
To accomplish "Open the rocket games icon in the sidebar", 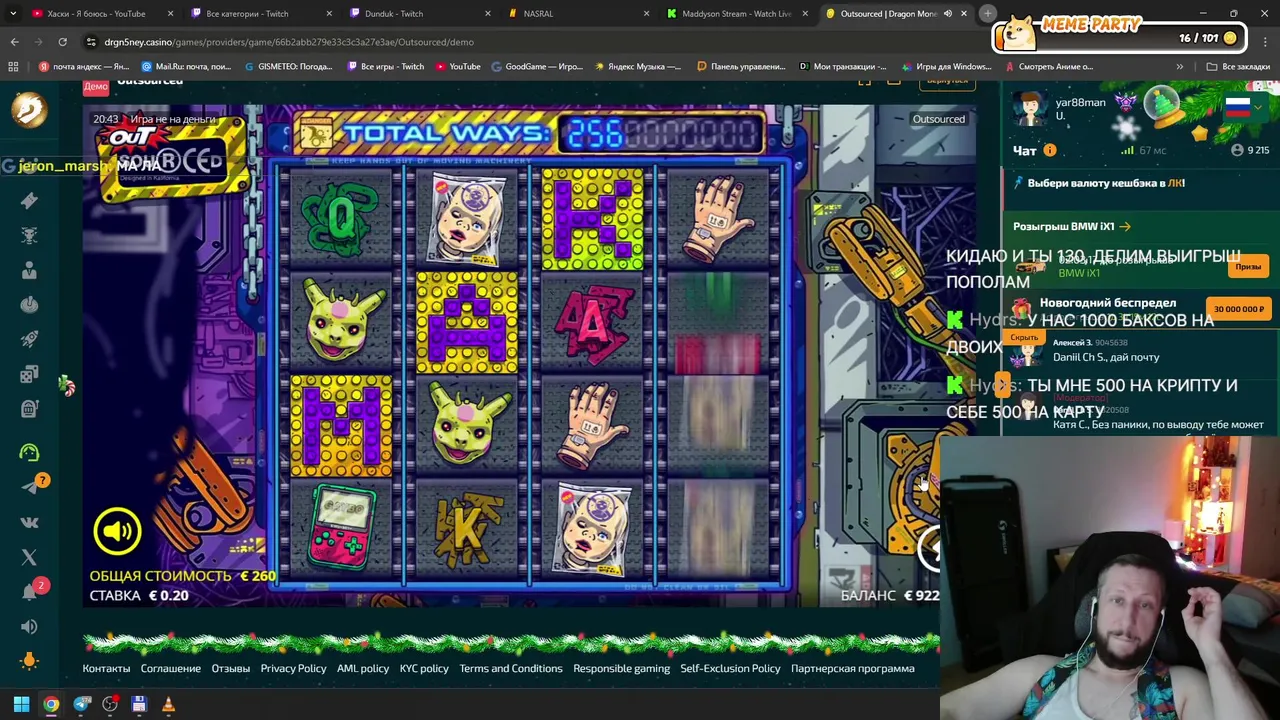I will tap(29, 339).
